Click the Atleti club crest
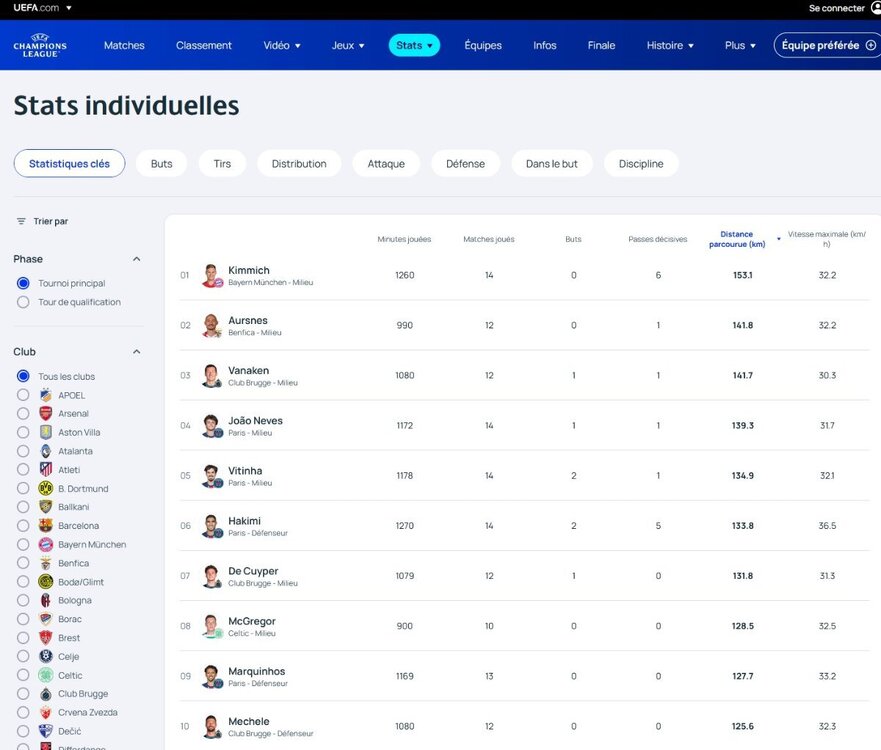The height and width of the screenshot is (750, 881). [46, 470]
